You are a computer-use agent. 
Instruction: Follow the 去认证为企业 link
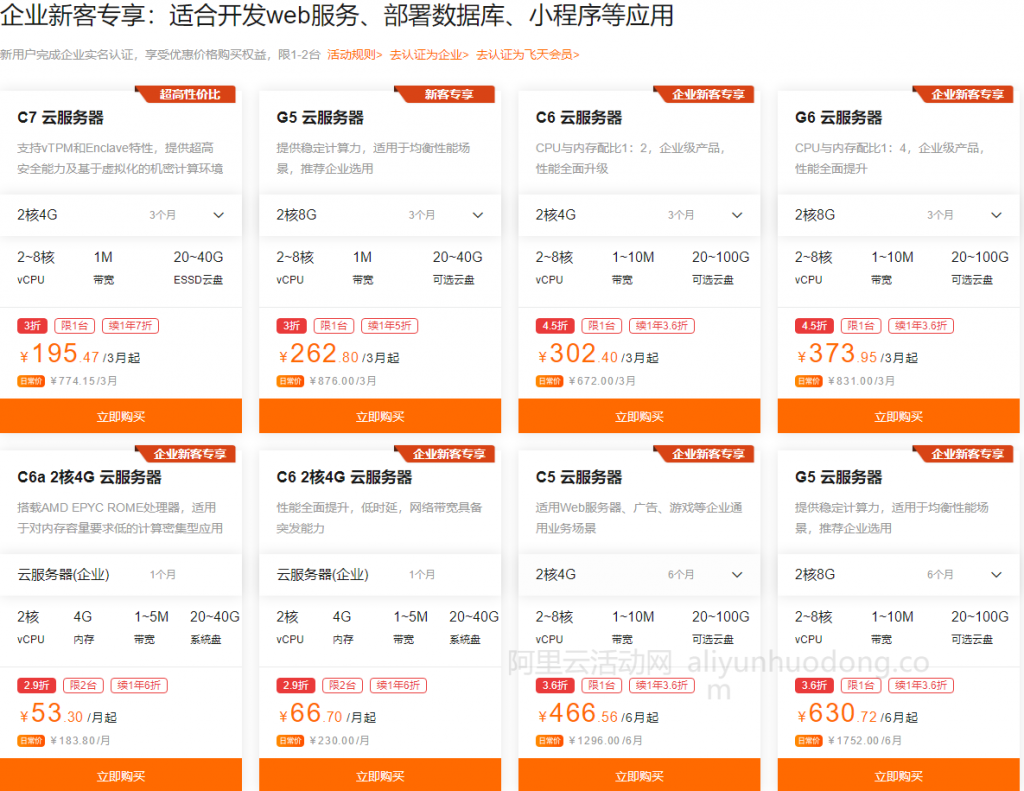[429, 55]
